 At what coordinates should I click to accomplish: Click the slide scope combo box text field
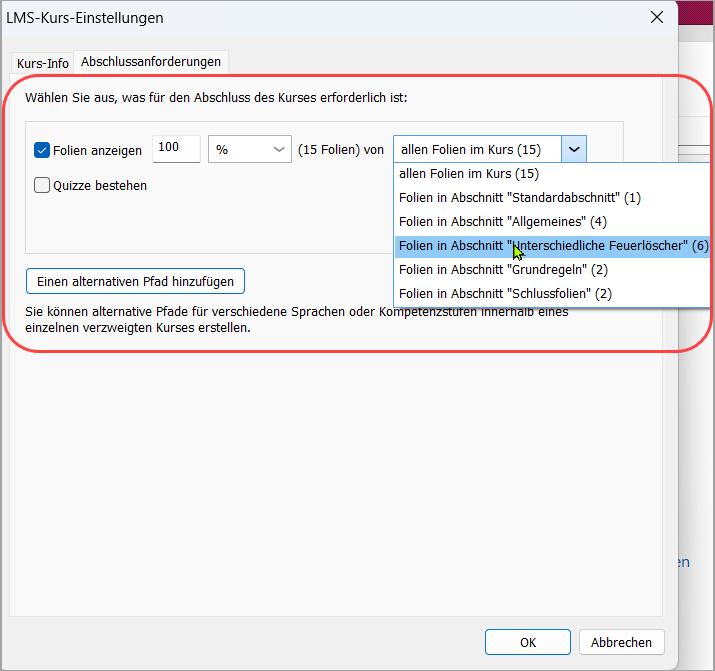click(x=477, y=149)
